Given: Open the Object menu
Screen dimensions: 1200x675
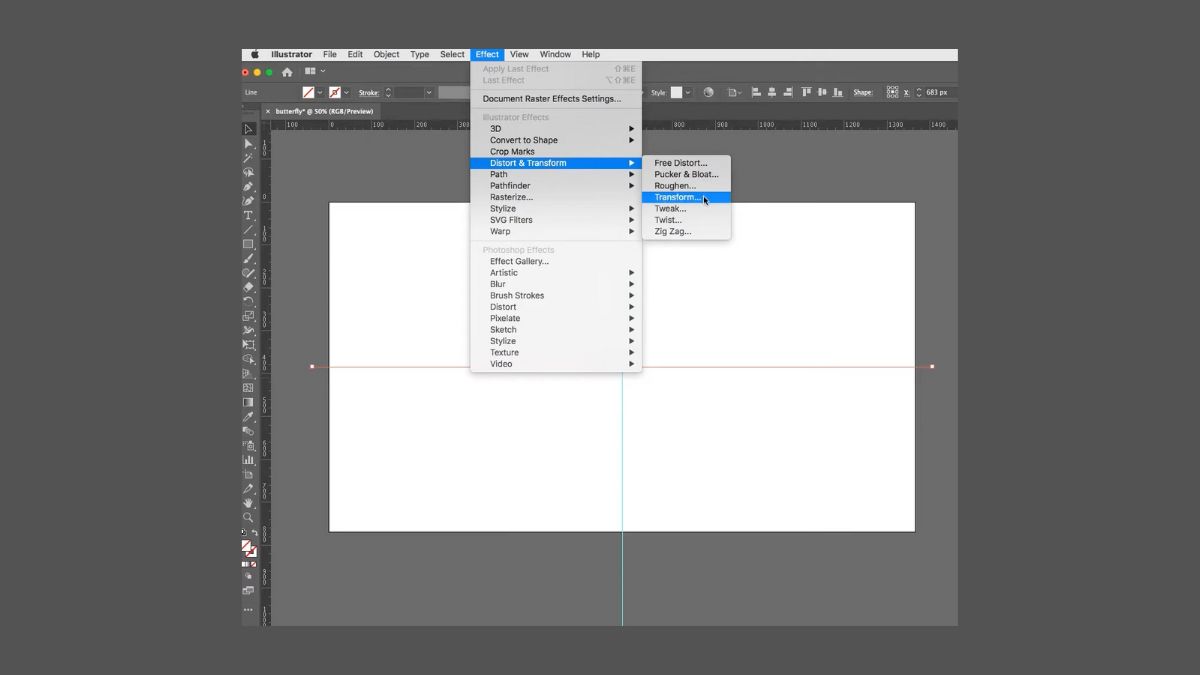Looking at the screenshot, I should (386, 55).
